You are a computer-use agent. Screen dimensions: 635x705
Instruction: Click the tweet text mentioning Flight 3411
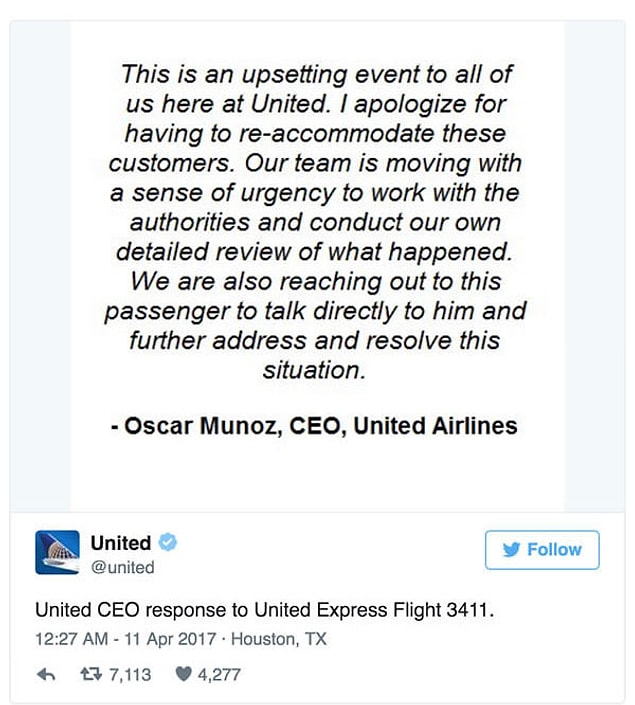click(x=264, y=610)
